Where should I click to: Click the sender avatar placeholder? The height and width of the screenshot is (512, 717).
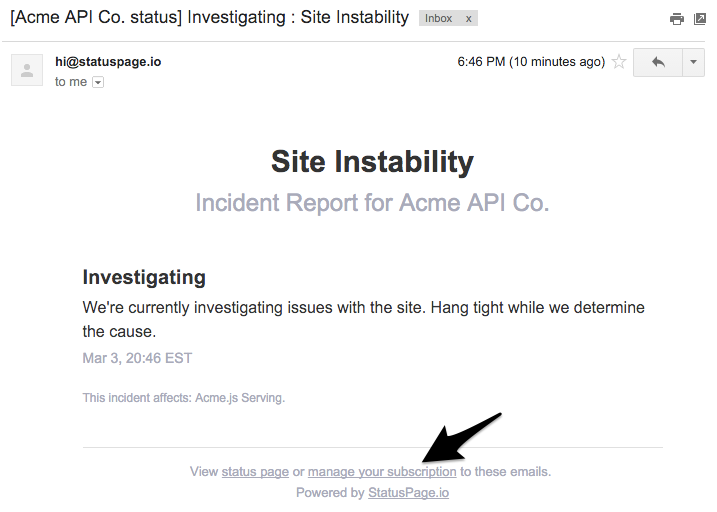coord(27,70)
